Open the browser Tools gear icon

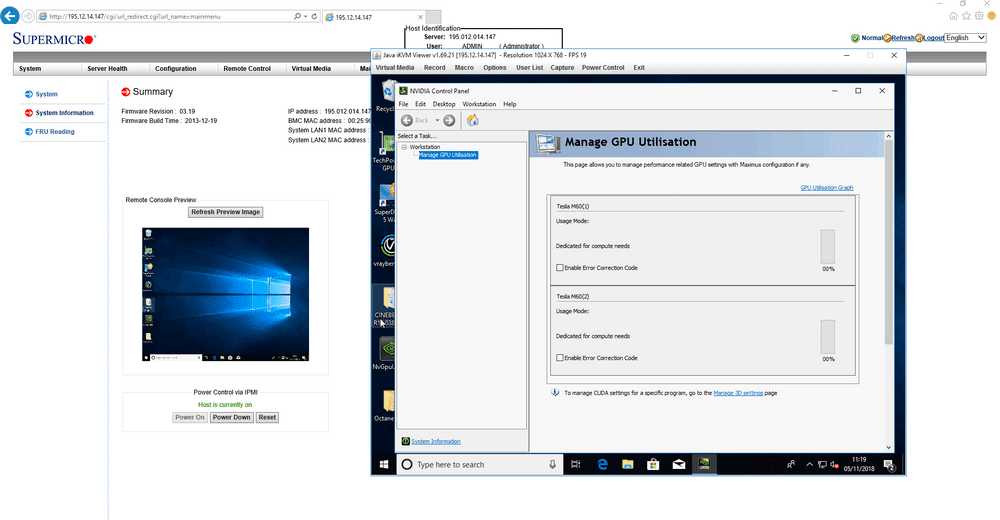click(979, 16)
